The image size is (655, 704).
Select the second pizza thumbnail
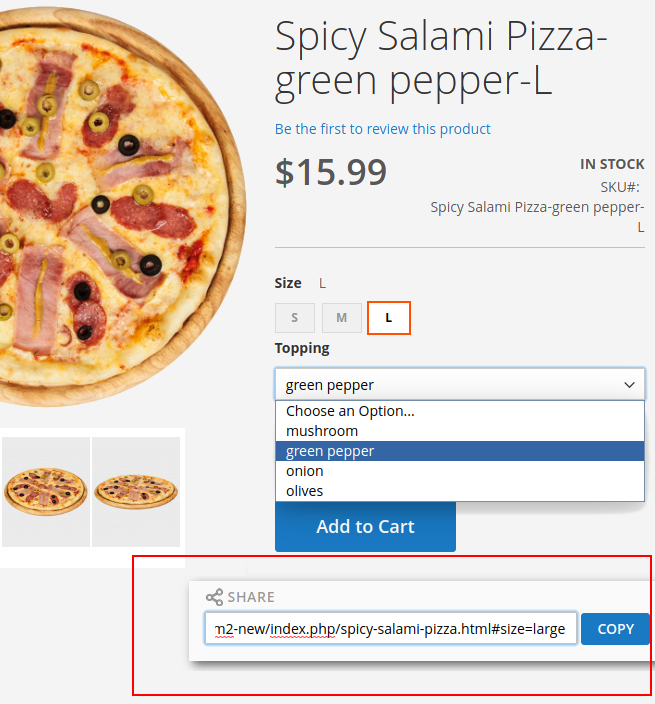click(x=136, y=492)
